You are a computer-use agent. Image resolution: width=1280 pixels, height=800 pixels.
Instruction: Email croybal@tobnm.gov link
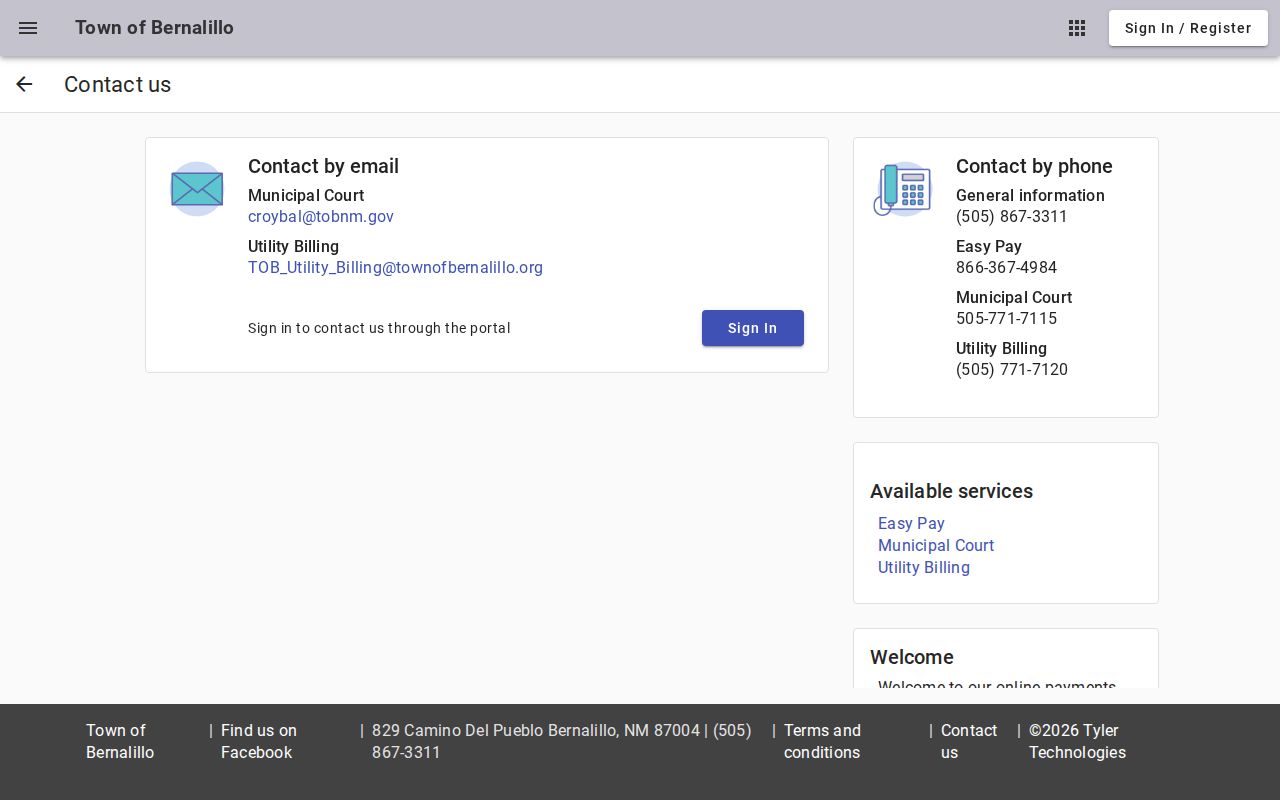coord(321,217)
